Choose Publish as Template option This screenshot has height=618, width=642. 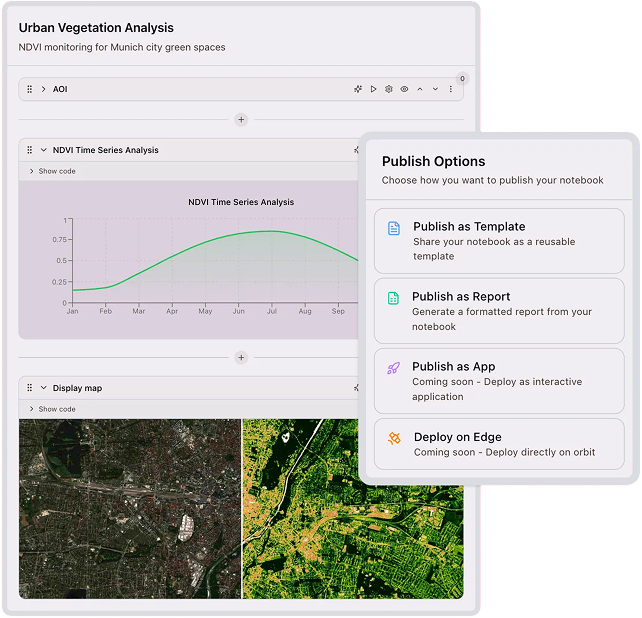[x=498, y=241]
